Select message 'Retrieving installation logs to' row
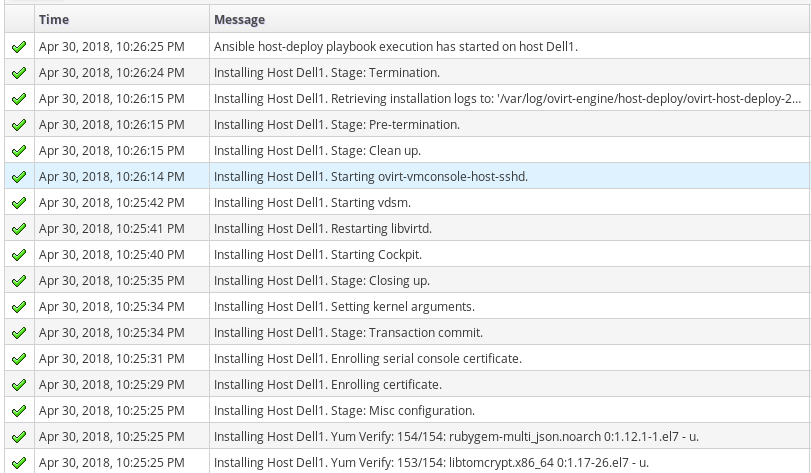This screenshot has width=811, height=473. pos(507,99)
